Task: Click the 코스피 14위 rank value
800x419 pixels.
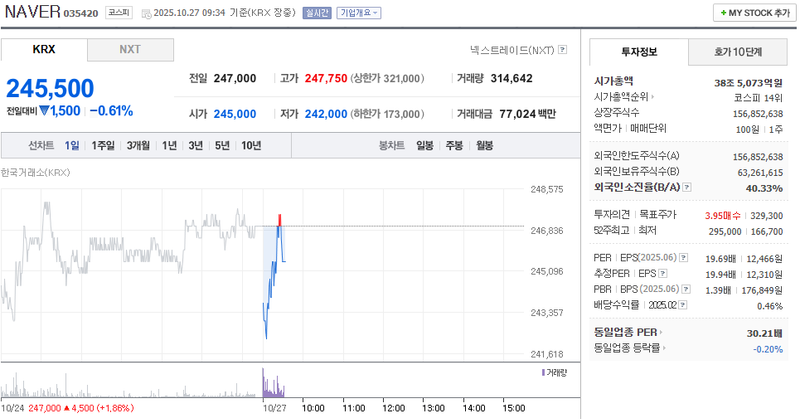Action: coord(758,98)
